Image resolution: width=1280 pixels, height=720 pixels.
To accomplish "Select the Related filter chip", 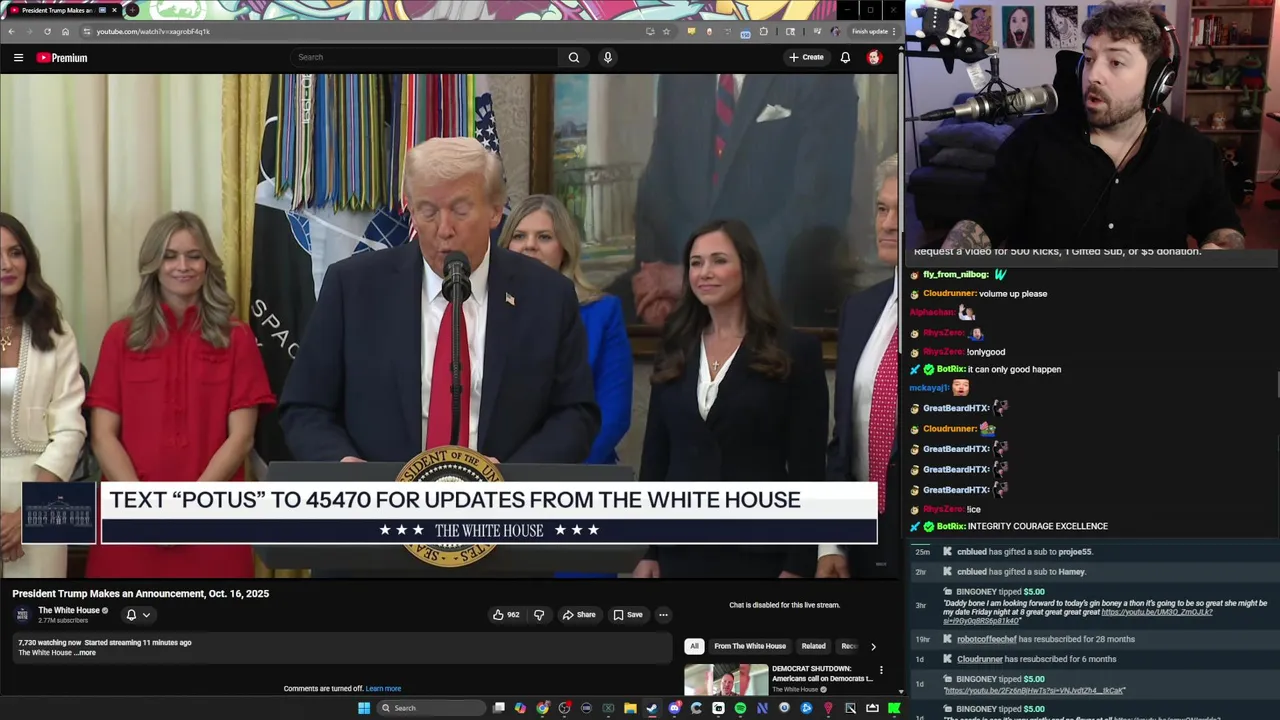I will coord(814,646).
